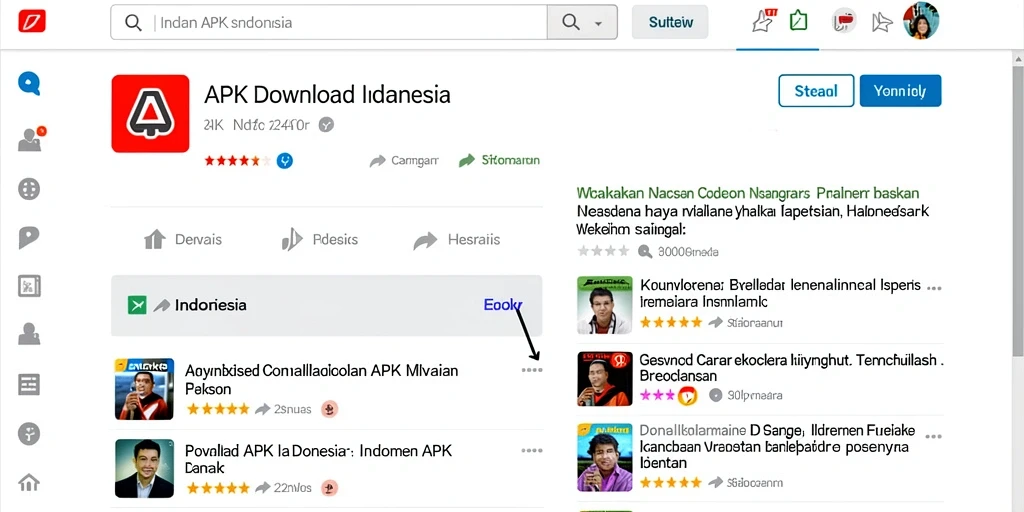Image resolution: width=1024 pixels, height=512 pixels.
Task: Click the green icon in the Indoriesia bar
Action: [137, 305]
